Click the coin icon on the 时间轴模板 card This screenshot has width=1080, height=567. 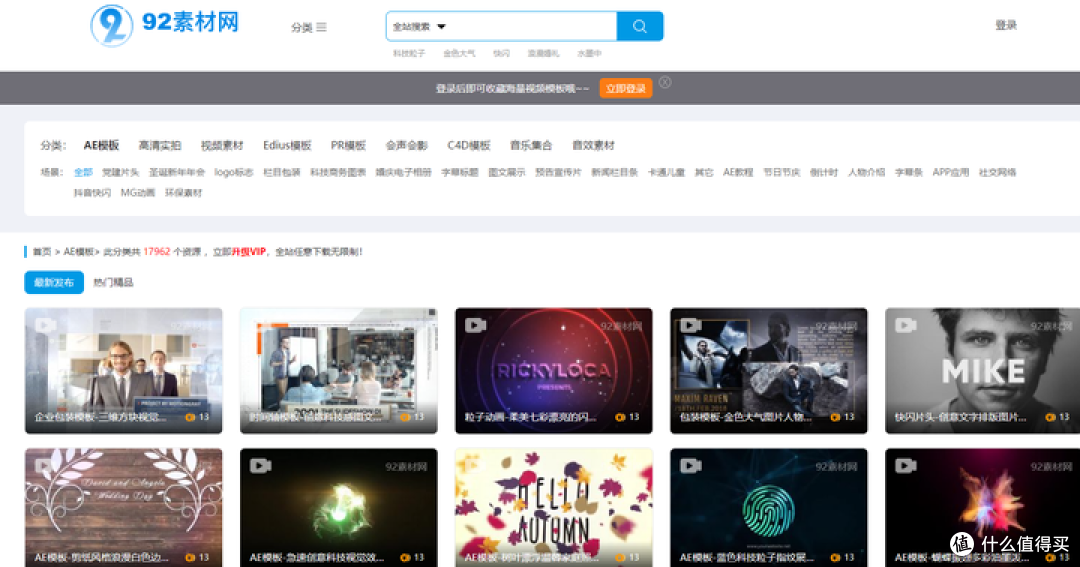tap(405, 417)
